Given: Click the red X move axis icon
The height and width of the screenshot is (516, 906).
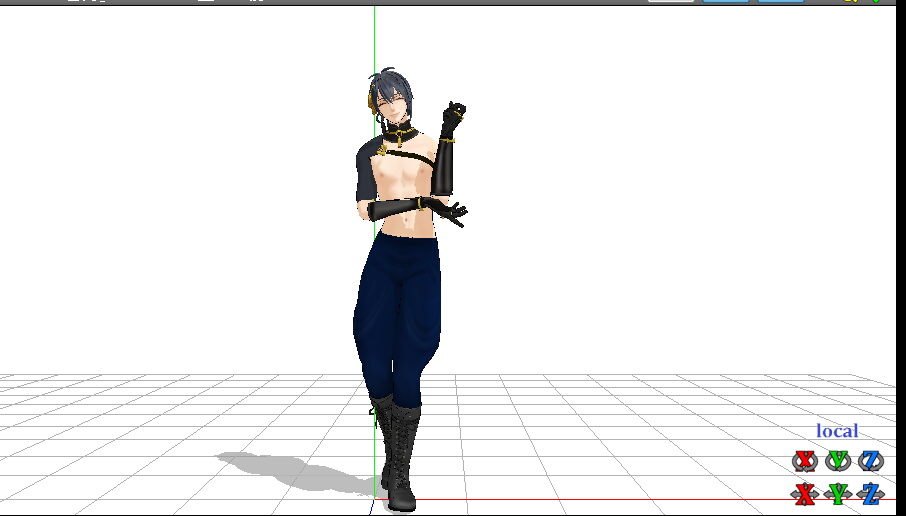Looking at the screenshot, I should coord(805,494).
